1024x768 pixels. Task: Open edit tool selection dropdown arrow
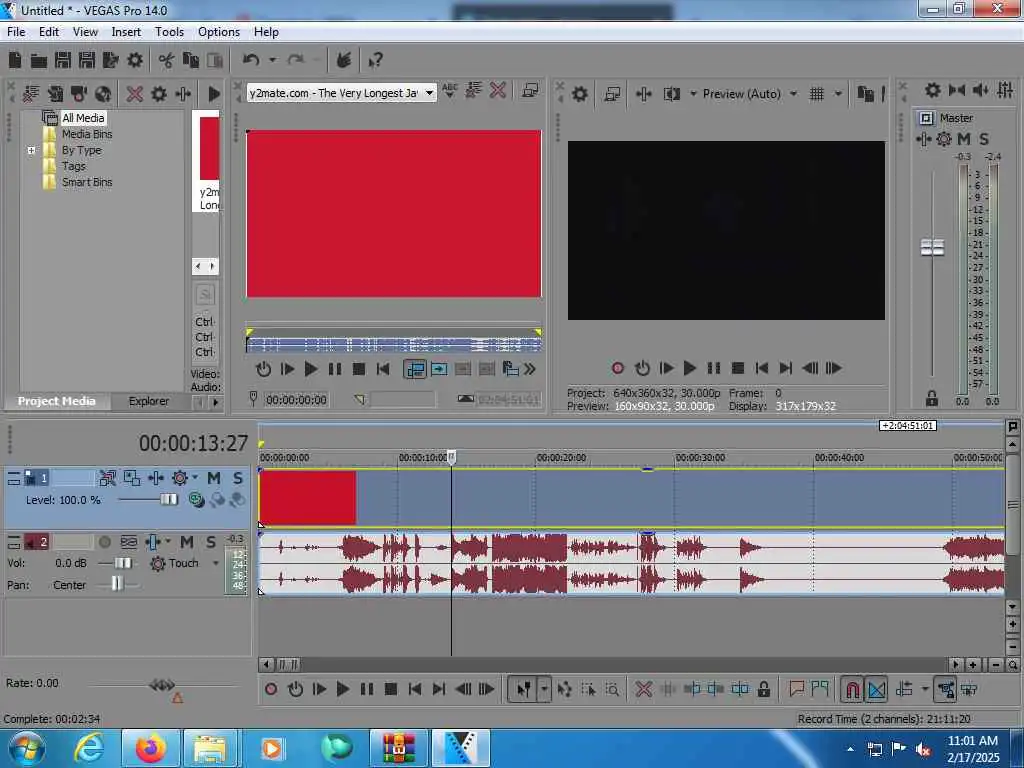tap(544, 689)
